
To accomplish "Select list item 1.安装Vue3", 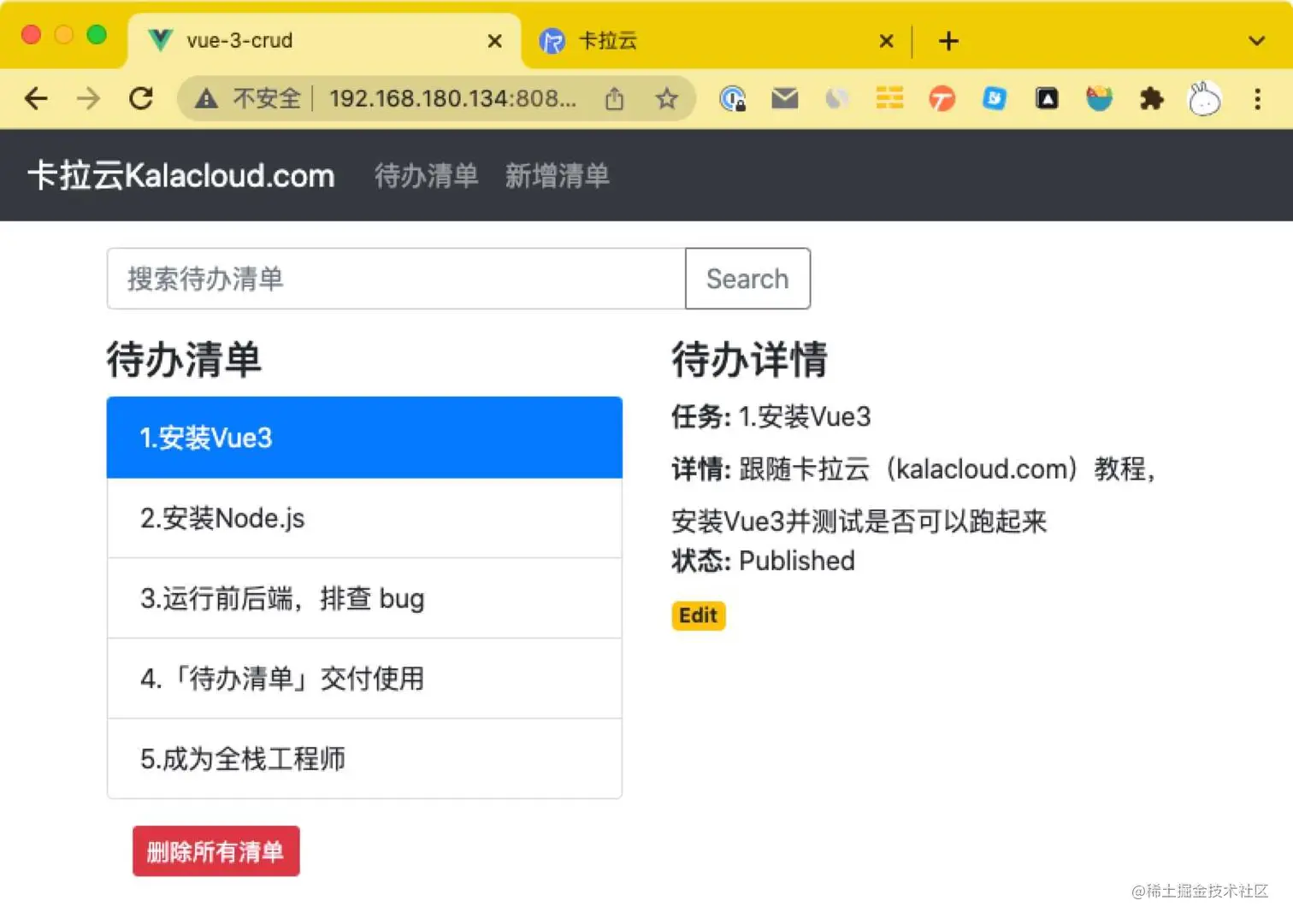I will 364,438.
